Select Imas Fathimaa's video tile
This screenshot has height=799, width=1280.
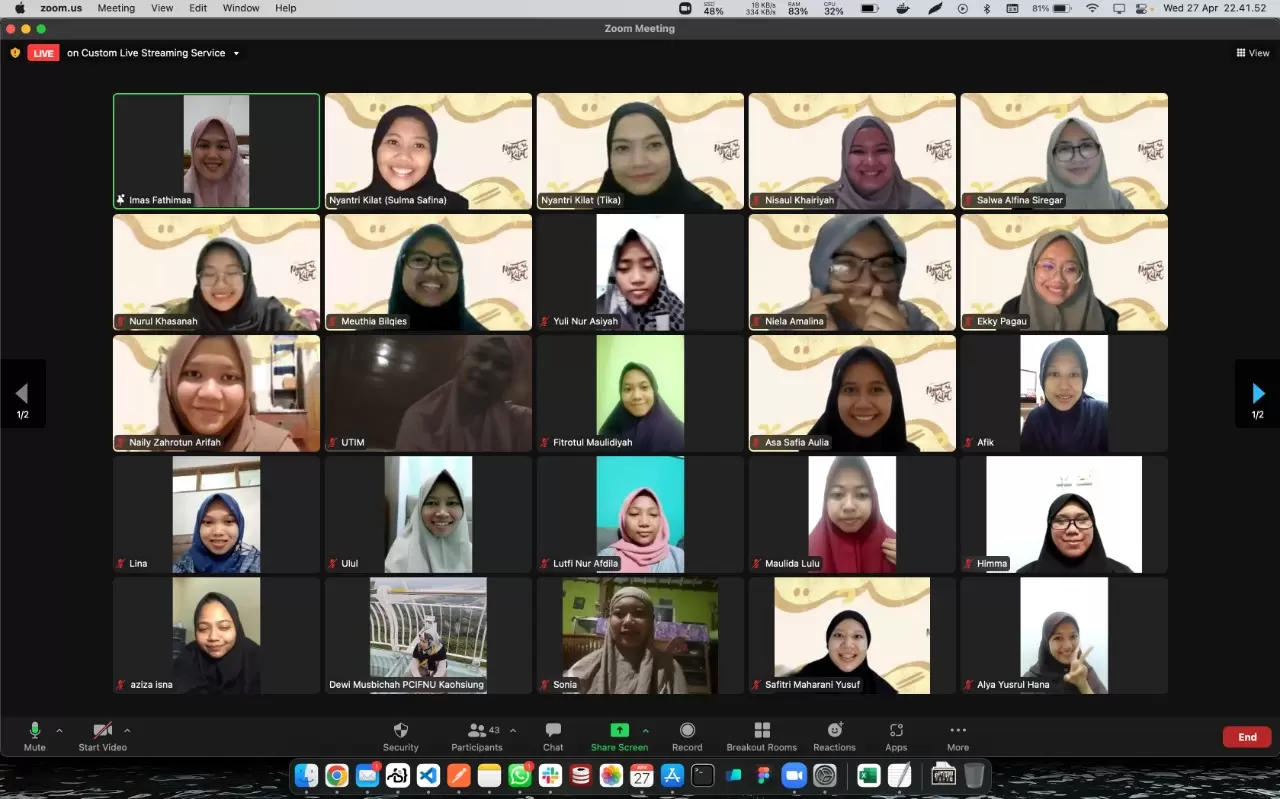tap(216, 151)
